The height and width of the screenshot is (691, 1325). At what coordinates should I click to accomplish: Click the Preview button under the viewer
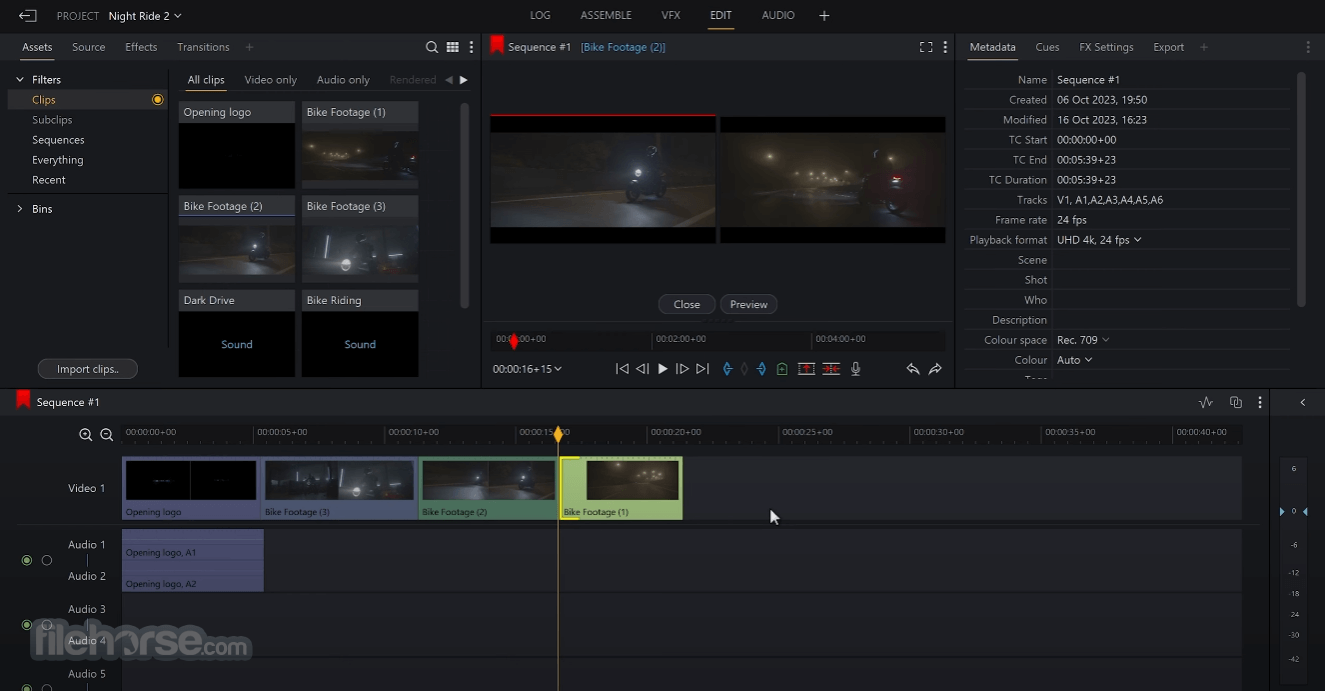(x=749, y=304)
